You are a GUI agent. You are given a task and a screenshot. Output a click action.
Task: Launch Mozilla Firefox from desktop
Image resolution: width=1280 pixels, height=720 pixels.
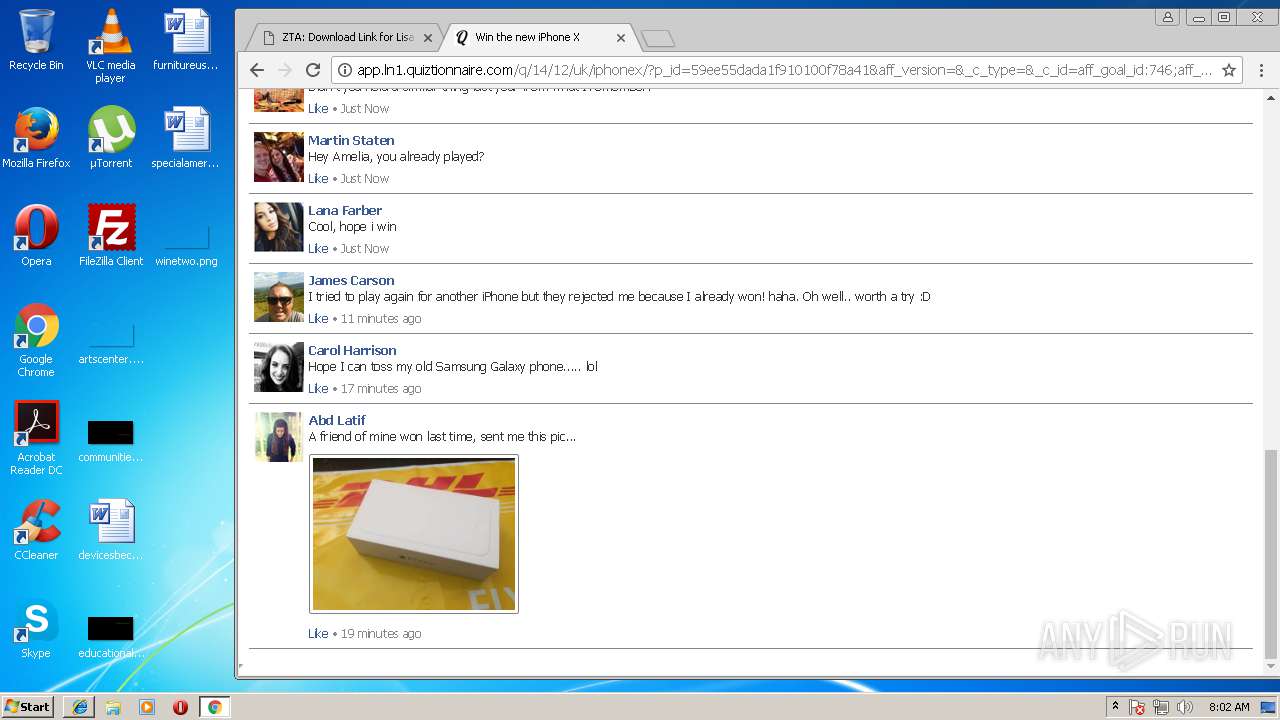pyautogui.click(x=36, y=137)
